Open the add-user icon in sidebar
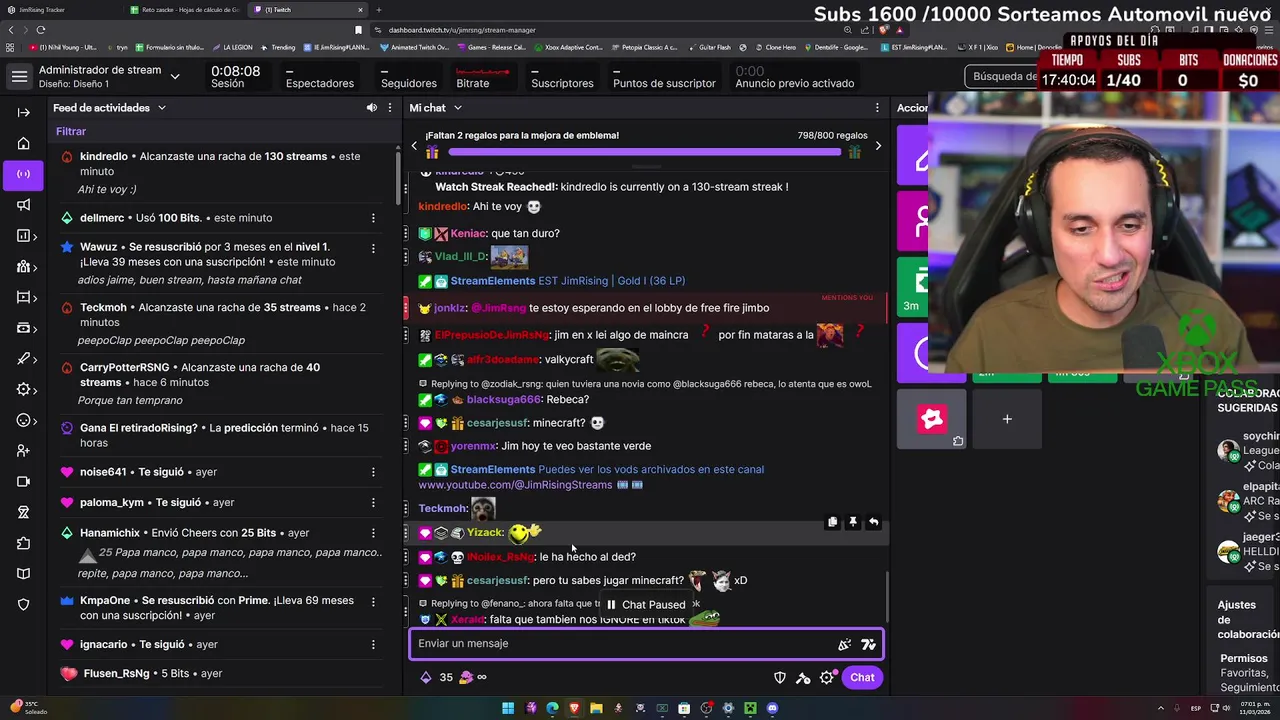This screenshot has height=720, width=1280. (24, 451)
